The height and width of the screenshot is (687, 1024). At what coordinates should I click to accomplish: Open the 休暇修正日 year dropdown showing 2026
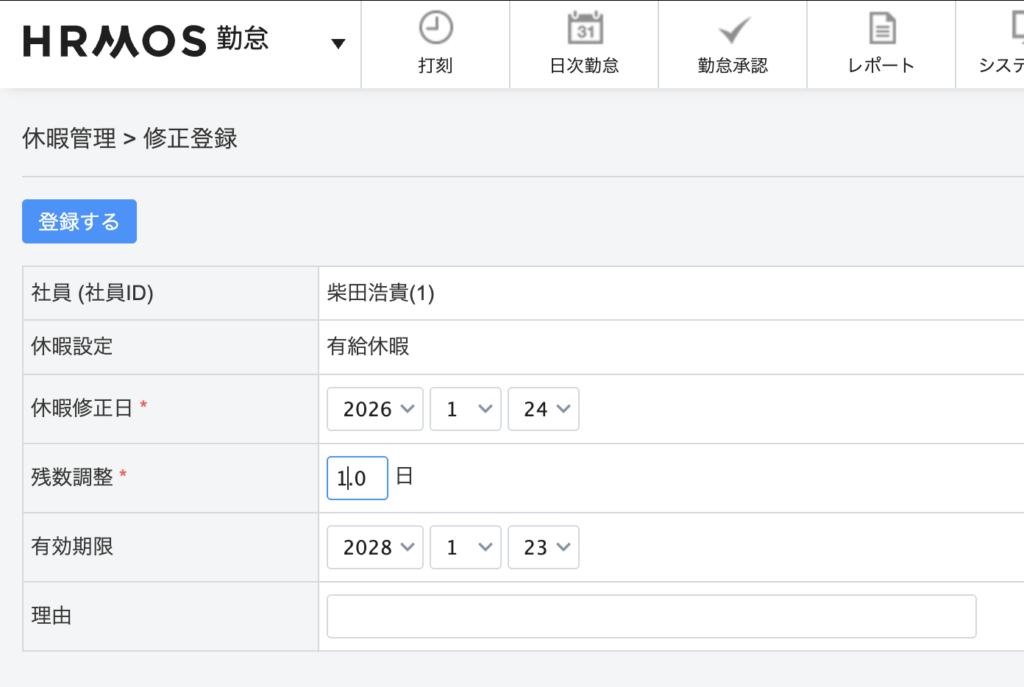pyautogui.click(x=375, y=409)
